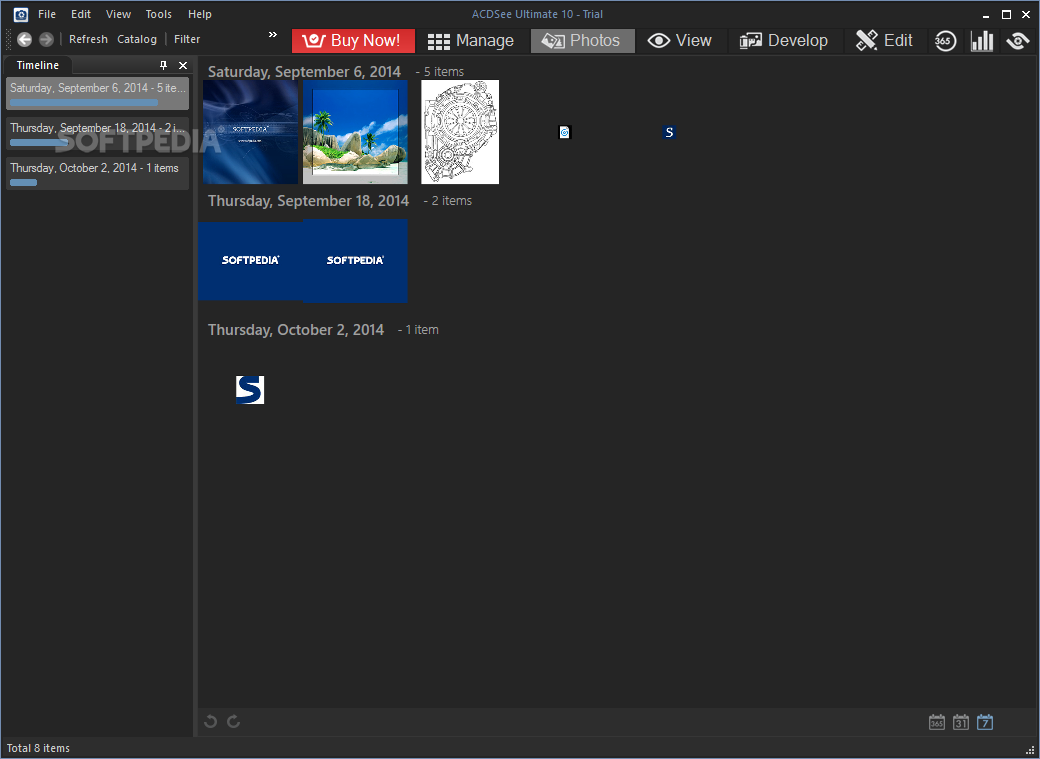This screenshot has width=1040, height=759.
Task: Expand the toolbar overflow chevron
Action: (x=273, y=34)
